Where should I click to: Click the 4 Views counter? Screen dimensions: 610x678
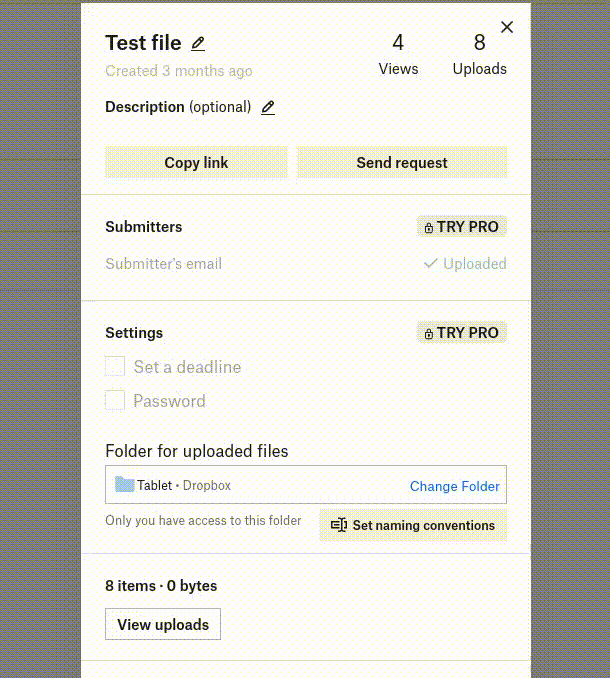point(398,54)
